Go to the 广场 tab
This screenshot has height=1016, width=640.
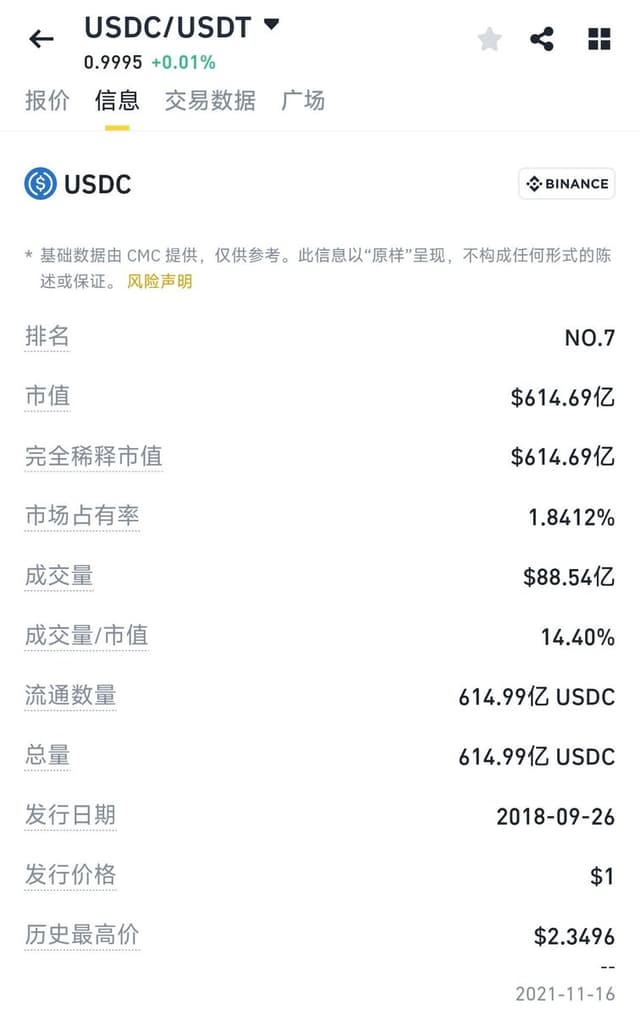[x=303, y=100]
